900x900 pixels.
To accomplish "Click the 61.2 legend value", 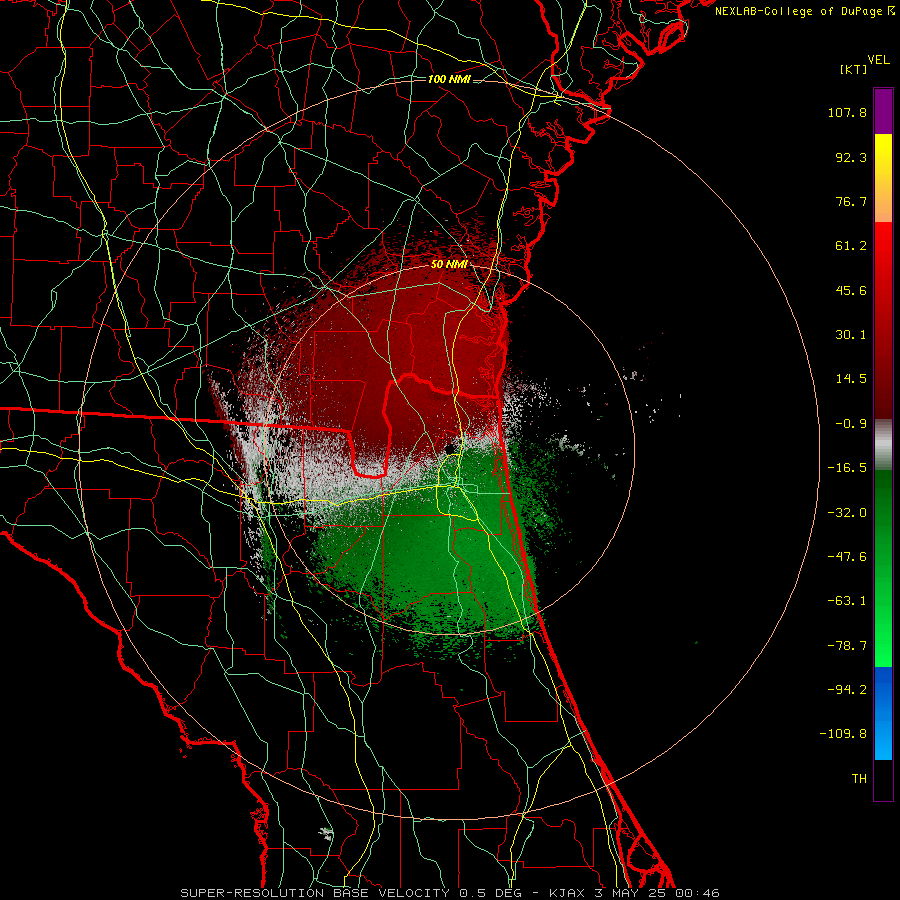I will tap(851, 246).
